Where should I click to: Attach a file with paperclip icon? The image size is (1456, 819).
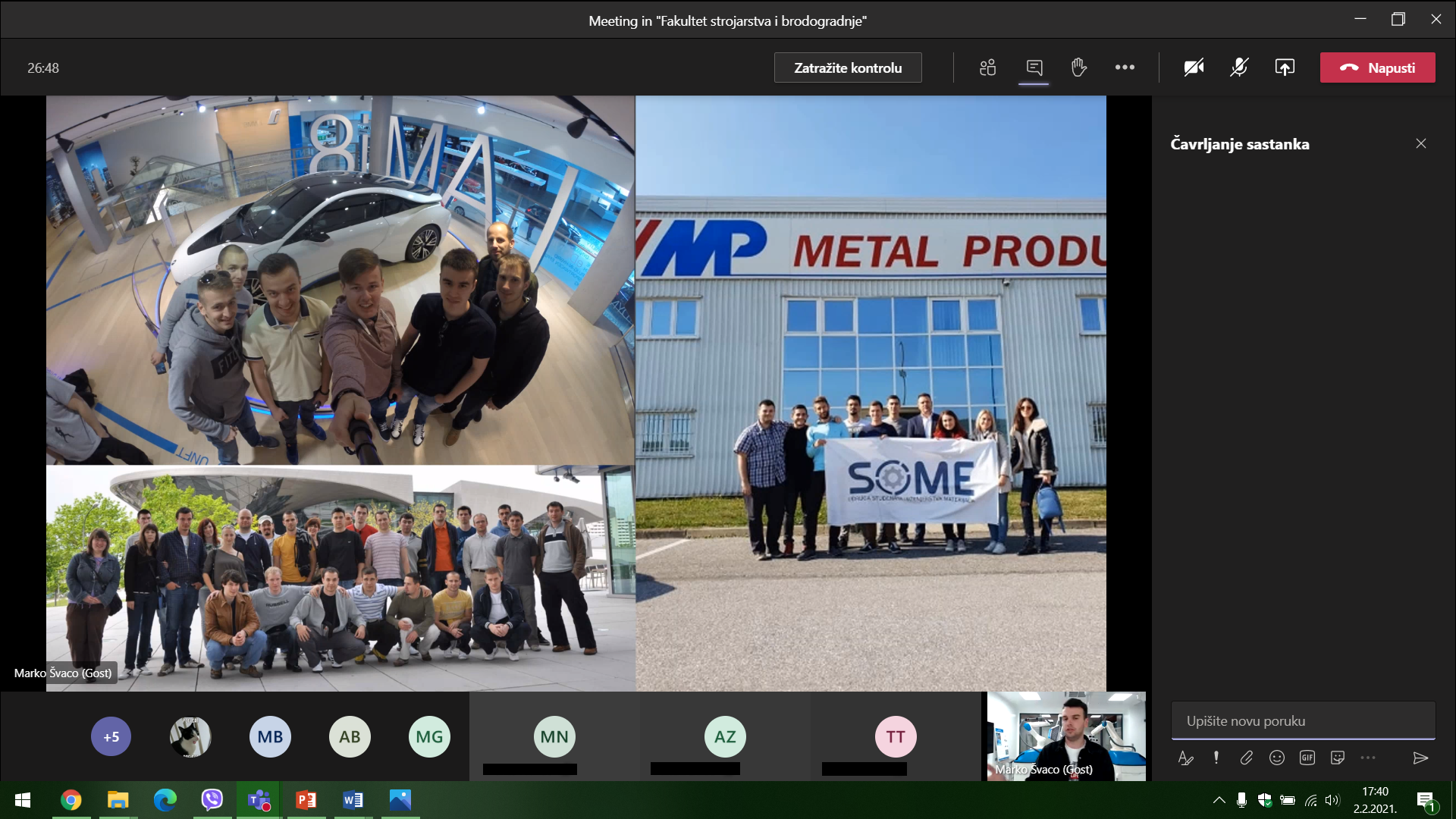(1246, 758)
